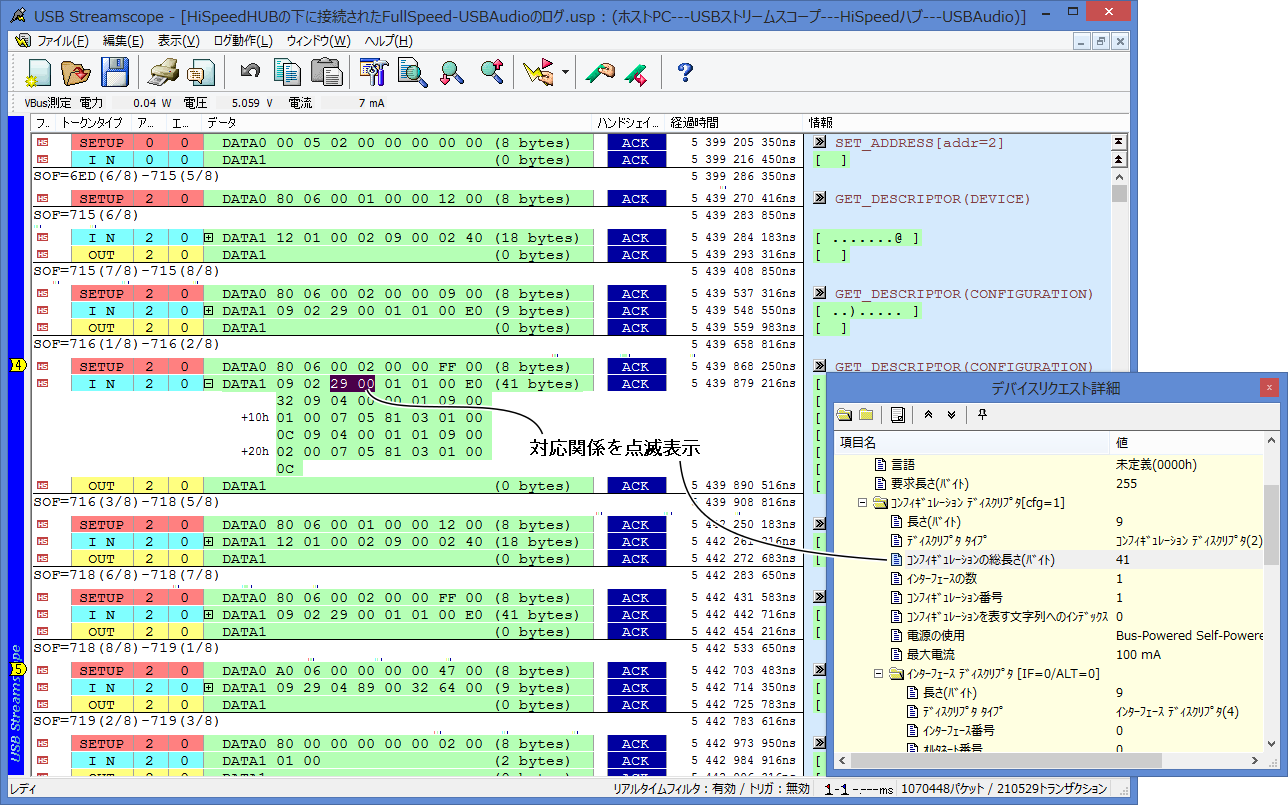Screen dimensions: 1288x805
Task: Go to next request with double down chevron
Action: 951,415
